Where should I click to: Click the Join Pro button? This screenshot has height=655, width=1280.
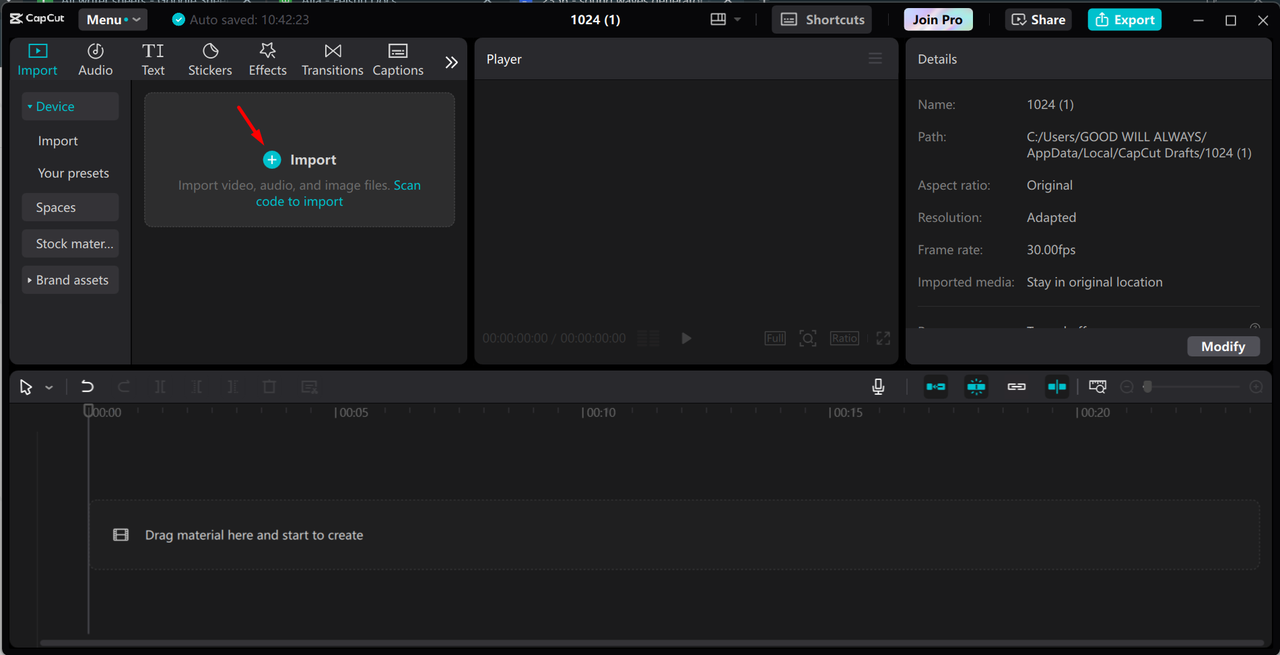click(938, 20)
